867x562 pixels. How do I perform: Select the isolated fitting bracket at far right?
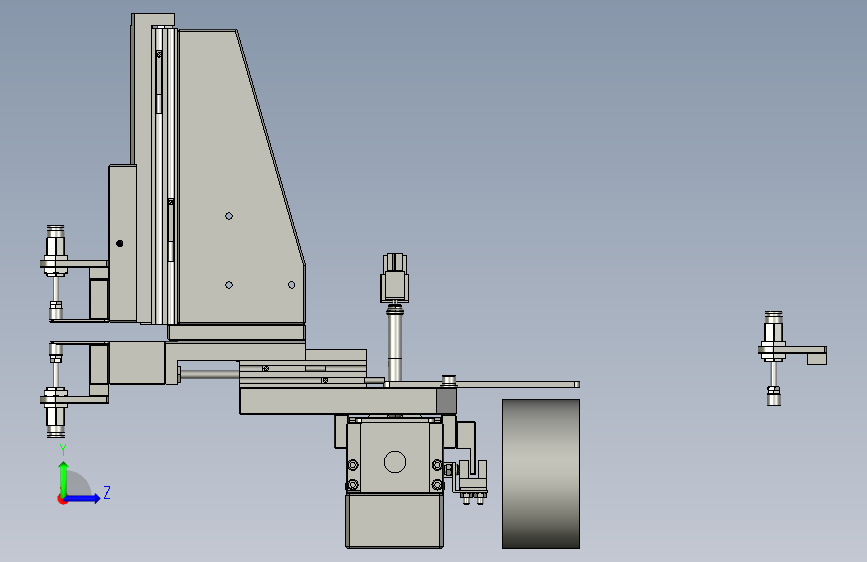791,358
